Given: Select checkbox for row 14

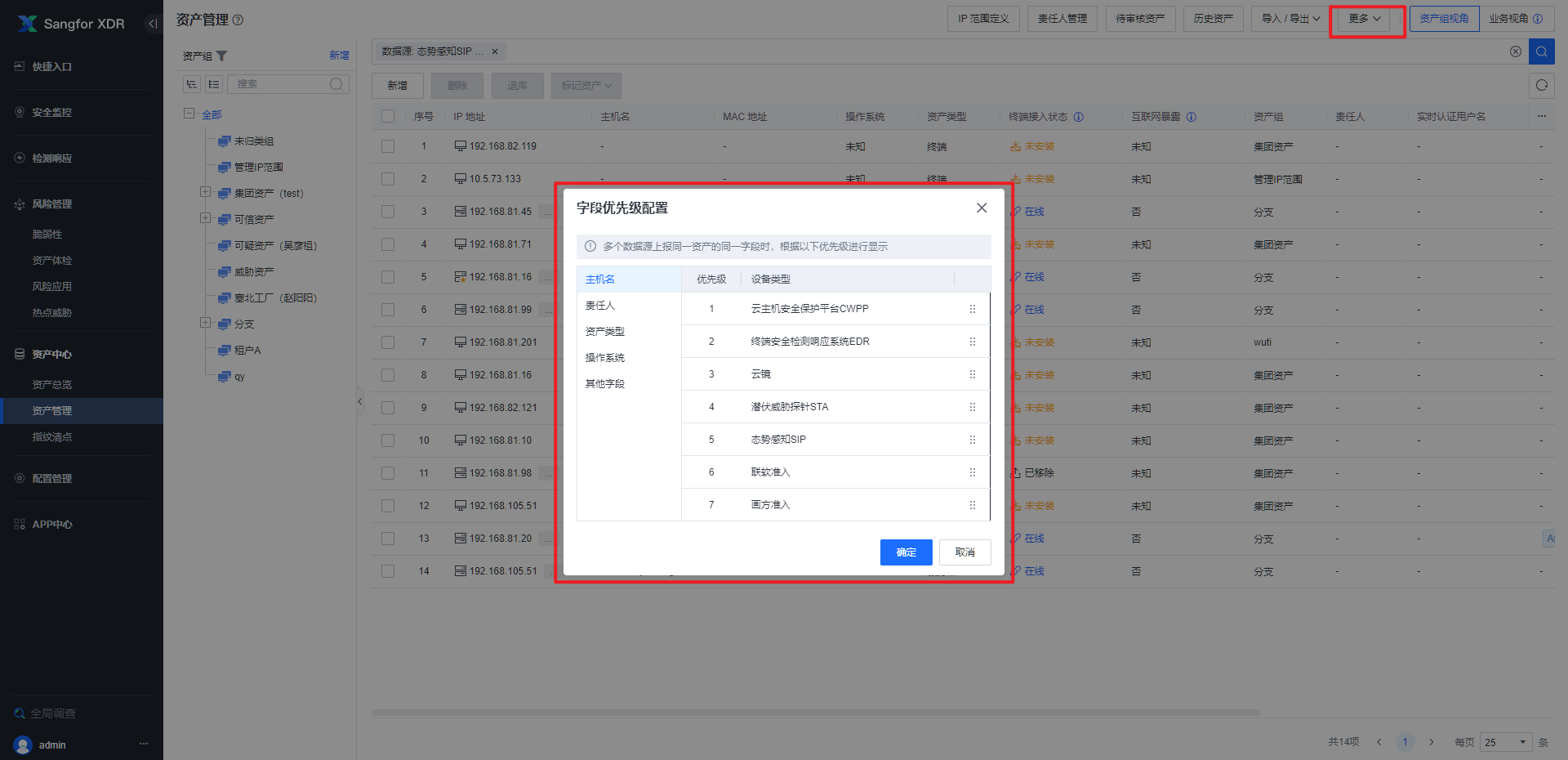Looking at the screenshot, I should (388, 571).
